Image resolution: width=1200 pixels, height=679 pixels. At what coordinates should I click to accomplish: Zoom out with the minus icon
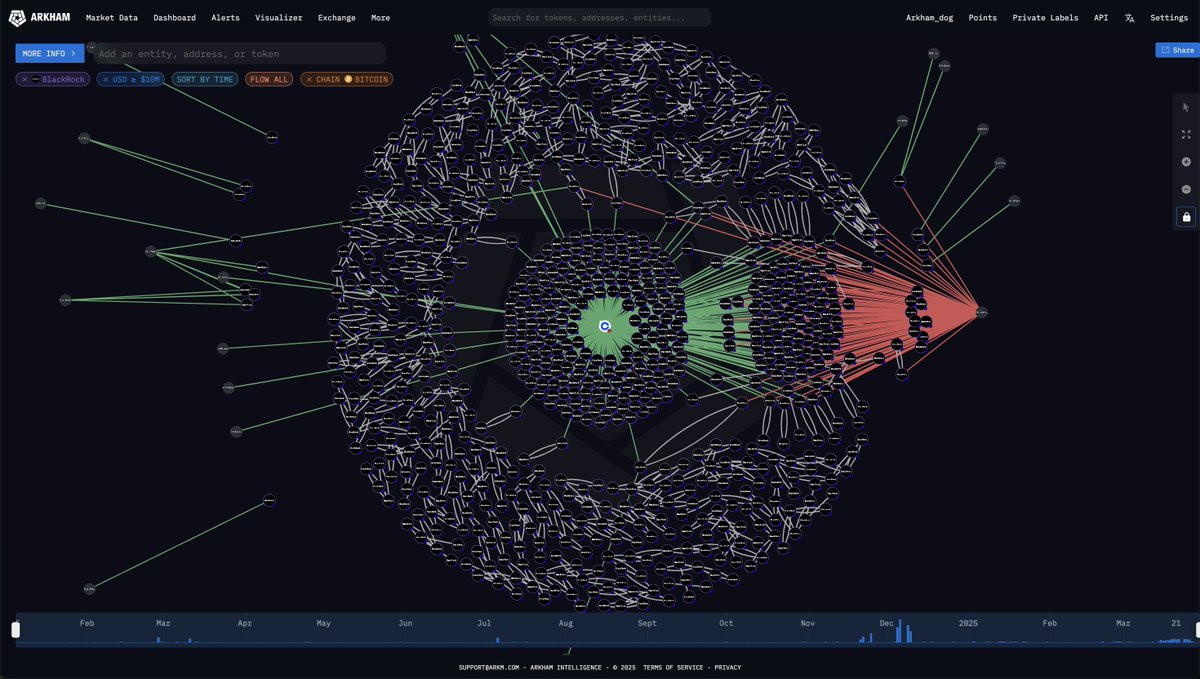click(1186, 189)
